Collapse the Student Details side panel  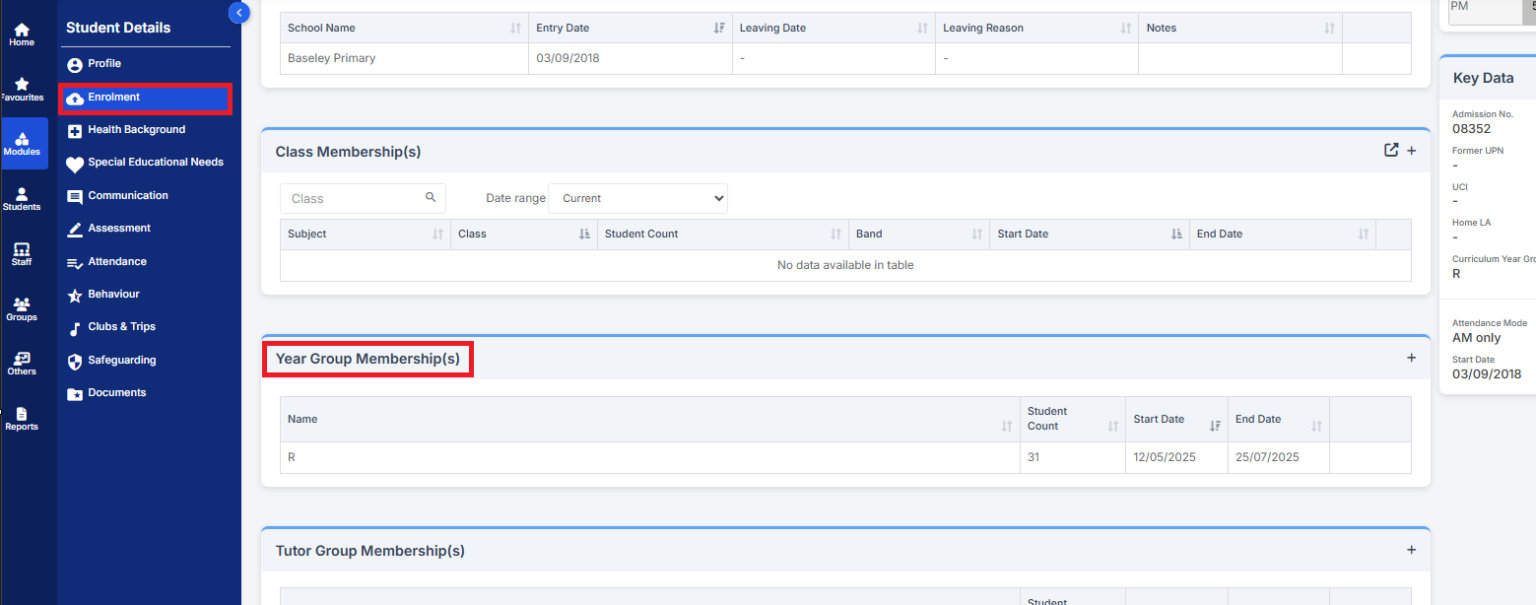coord(239,12)
